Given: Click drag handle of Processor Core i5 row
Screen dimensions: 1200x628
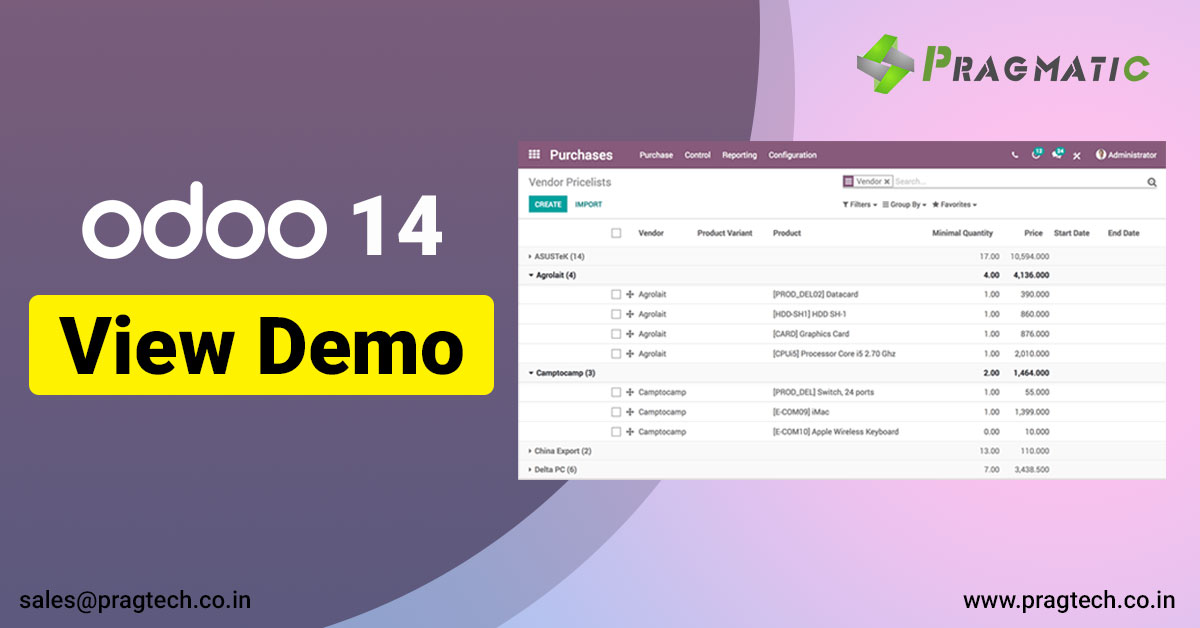Looking at the screenshot, I should 630,354.
